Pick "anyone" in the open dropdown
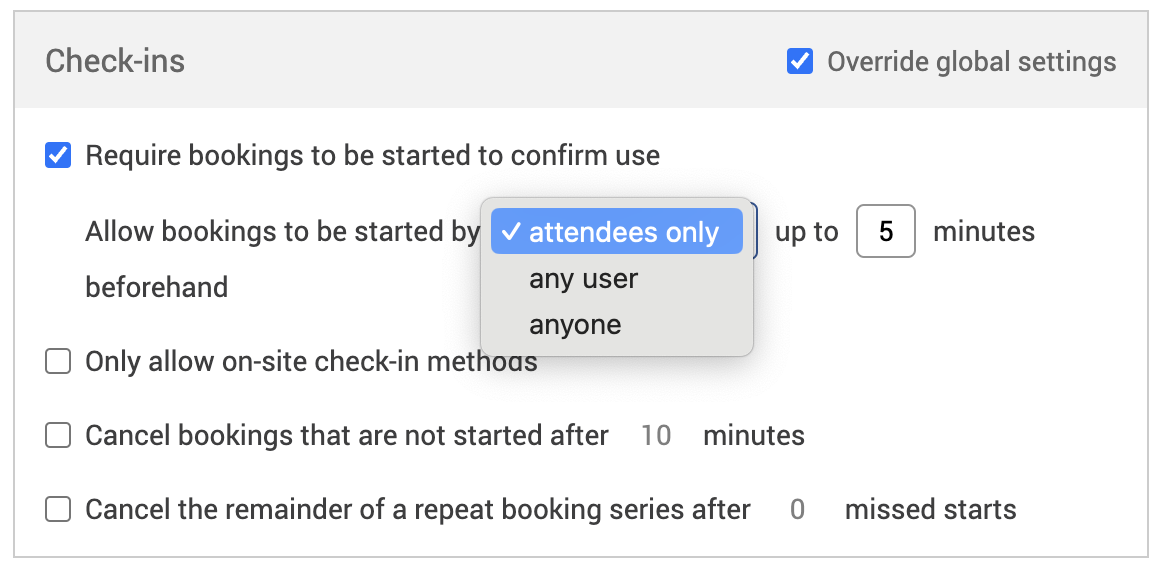 pos(575,325)
